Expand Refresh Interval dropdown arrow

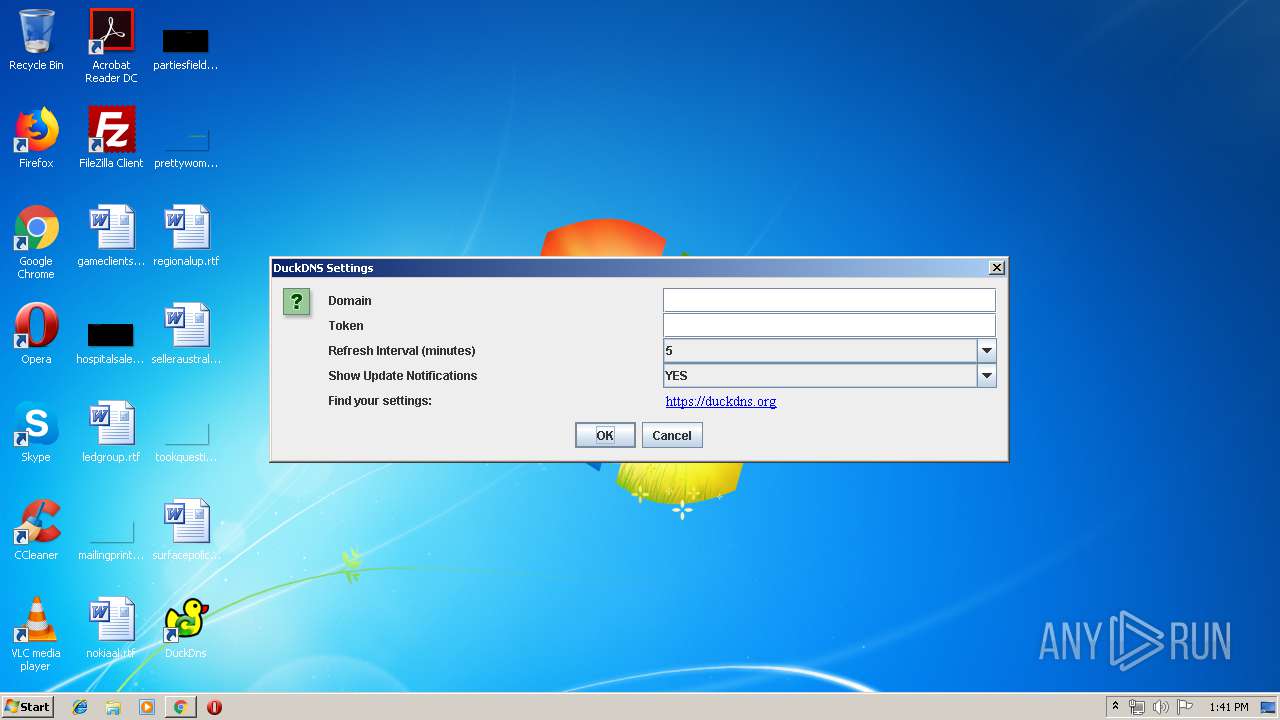click(987, 350)
